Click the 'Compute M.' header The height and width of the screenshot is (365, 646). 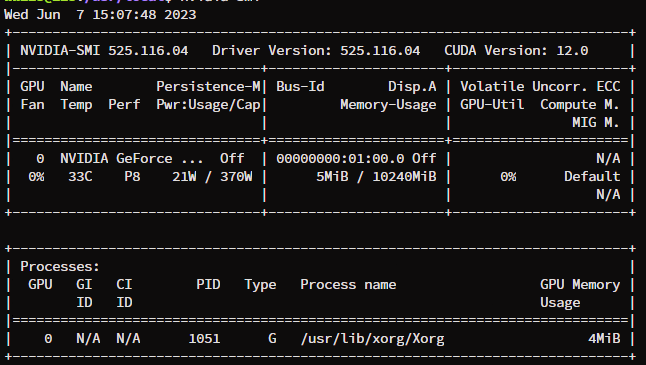[580, 105]
